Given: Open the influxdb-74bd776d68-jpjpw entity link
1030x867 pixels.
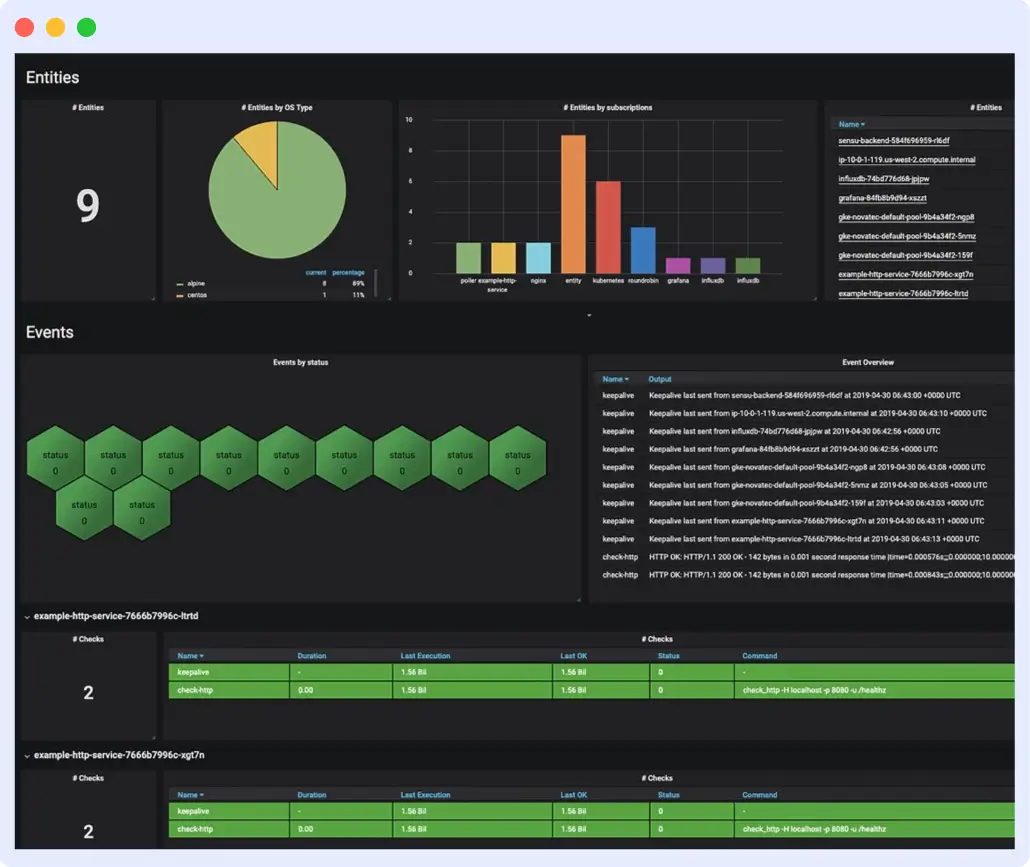Looking at the screenshot, I should pyautogui.click(x=882, y=179).
